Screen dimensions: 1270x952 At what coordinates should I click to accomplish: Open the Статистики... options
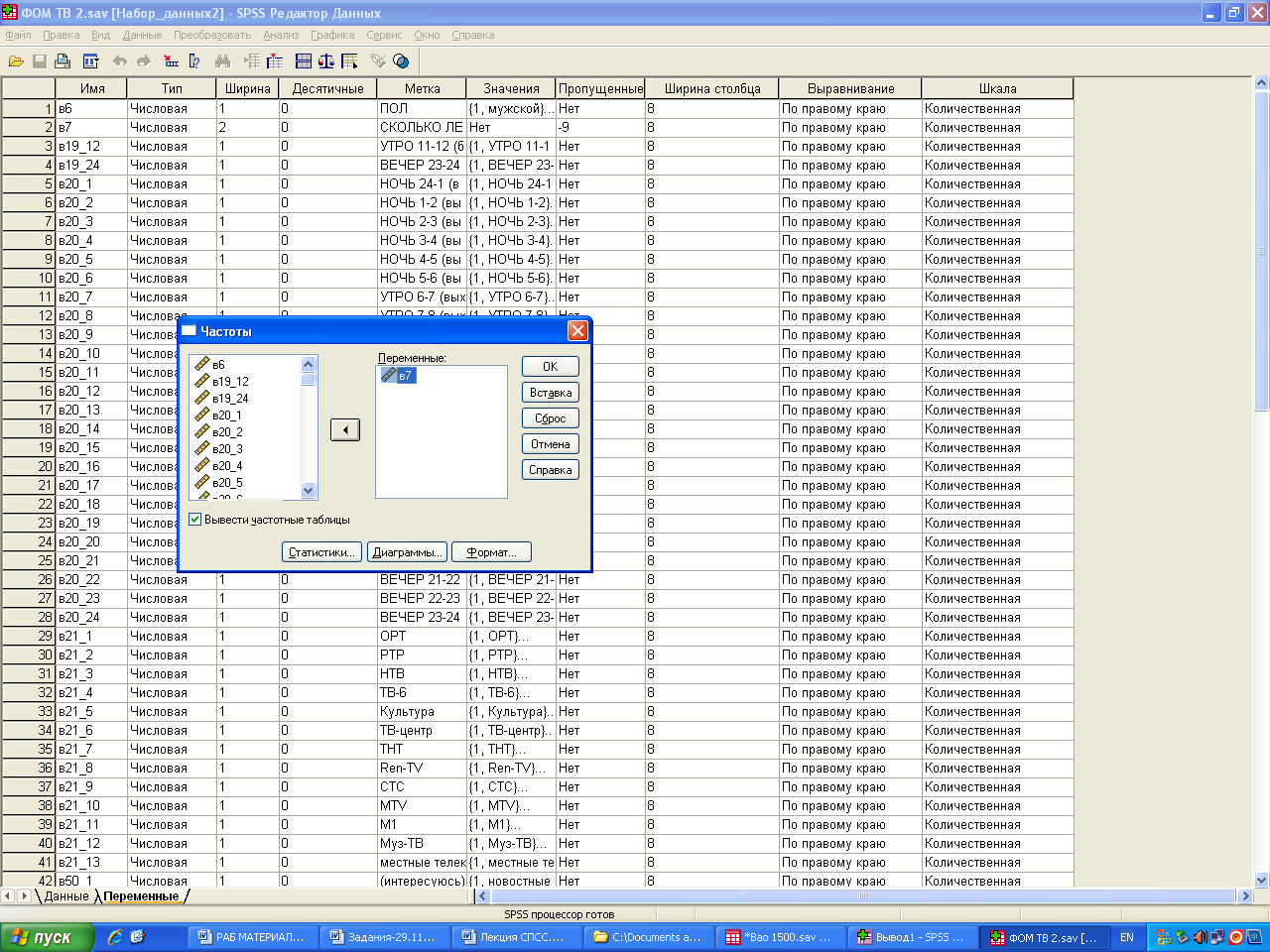tap(321, 552)
